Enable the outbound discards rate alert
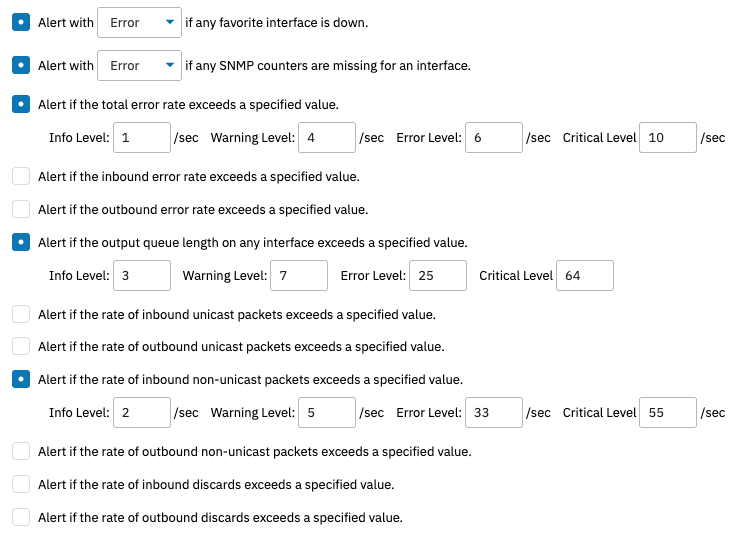 tap(21, 517)
